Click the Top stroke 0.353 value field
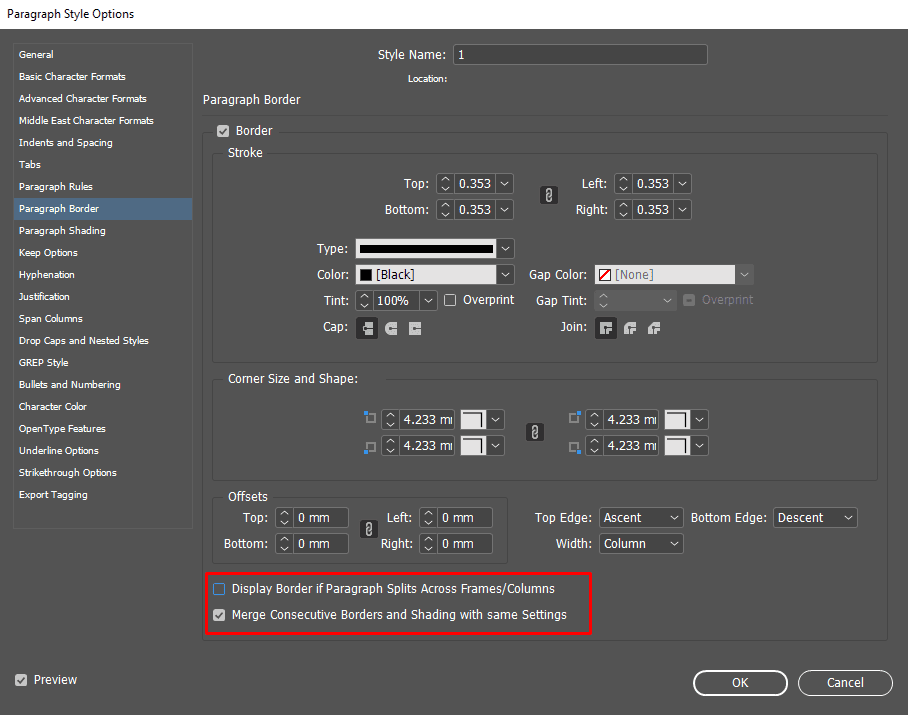The height and width of the screenshot is (715, 908). click(x=475, y=184)
